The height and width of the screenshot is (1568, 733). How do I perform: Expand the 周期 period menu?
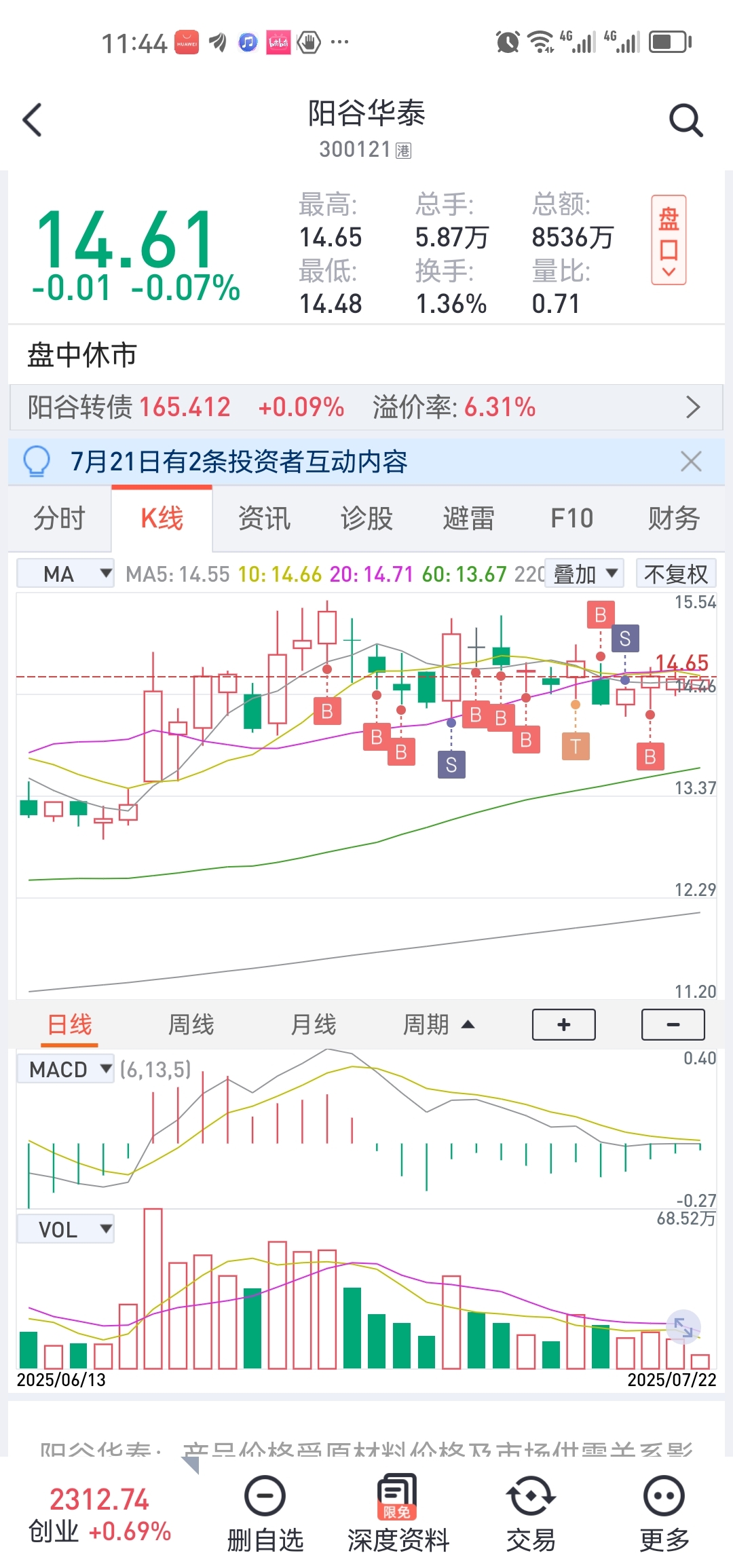[438, 1024]
